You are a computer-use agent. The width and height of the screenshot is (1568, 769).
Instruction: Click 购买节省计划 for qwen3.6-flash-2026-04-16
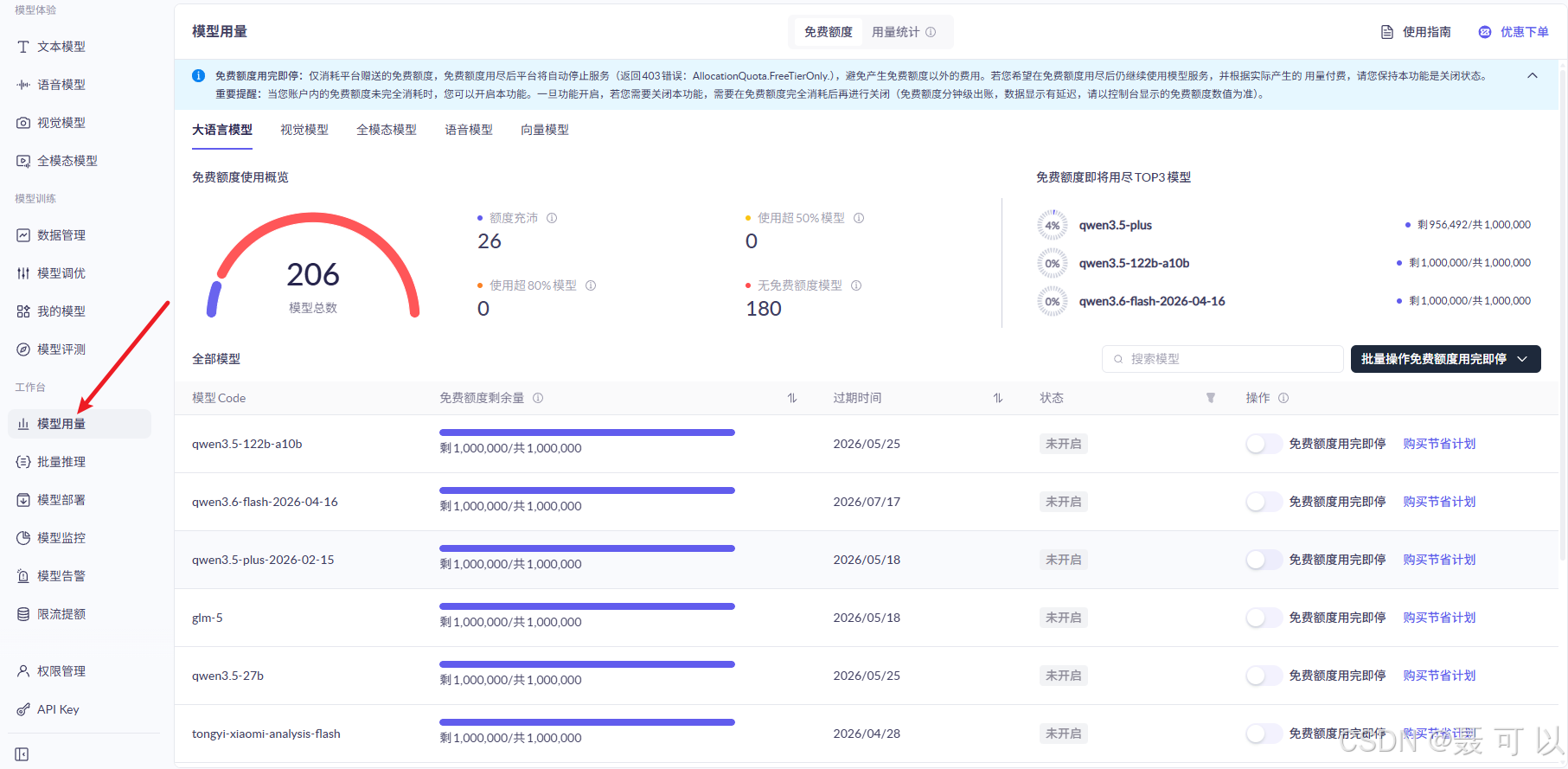point(1439,502)
